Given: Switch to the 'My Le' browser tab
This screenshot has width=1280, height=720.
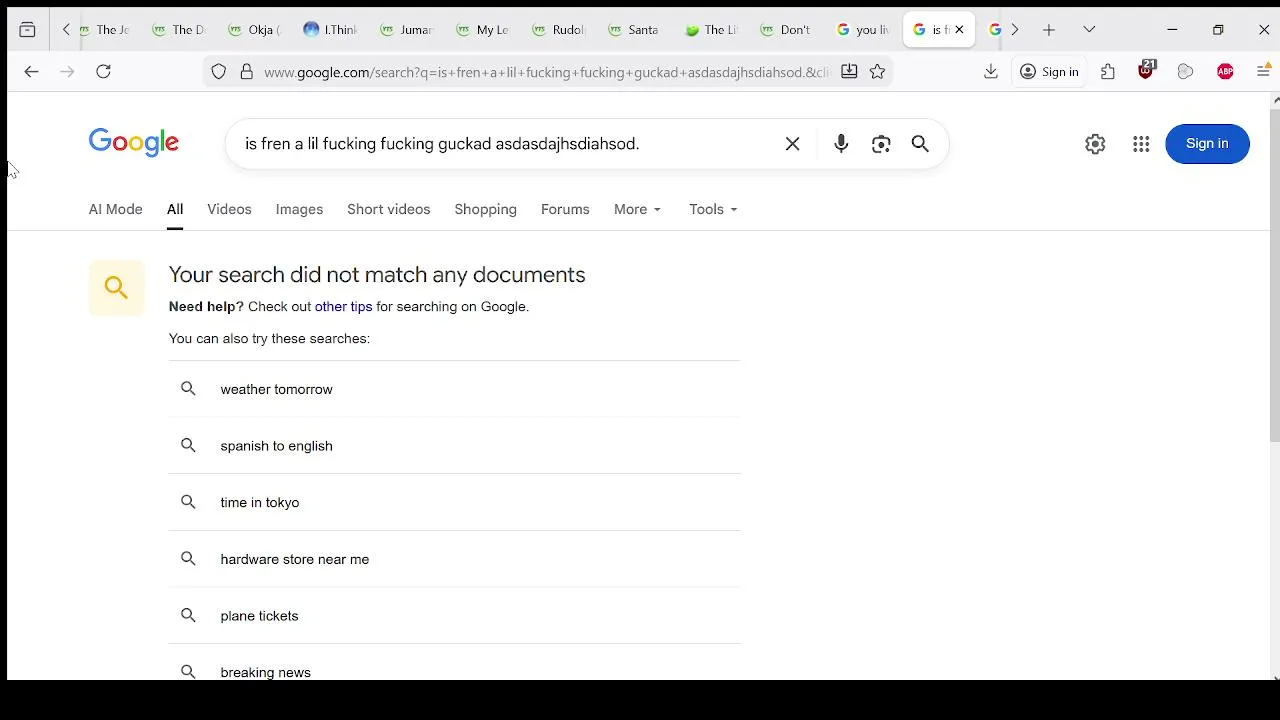Looking at the screenshot, I should (x=482, y=30).
